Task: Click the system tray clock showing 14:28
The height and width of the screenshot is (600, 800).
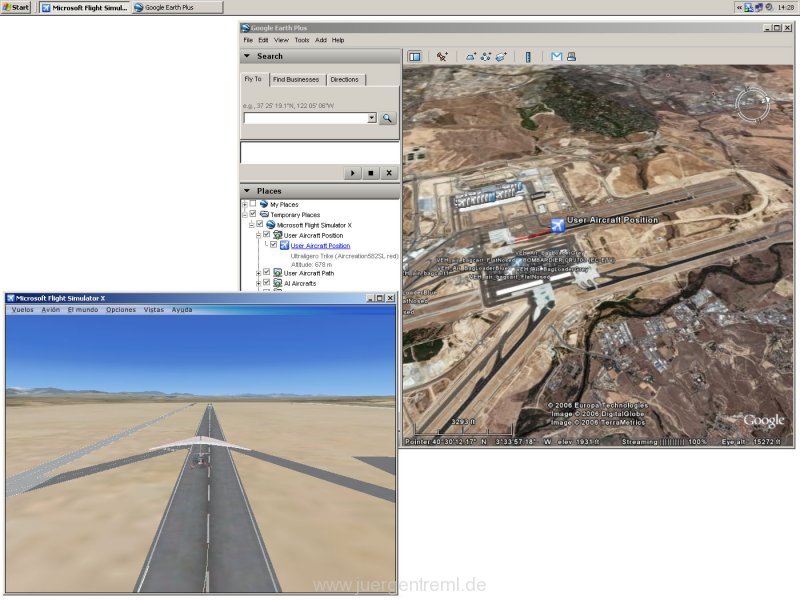Action: [x=786, y=8]
